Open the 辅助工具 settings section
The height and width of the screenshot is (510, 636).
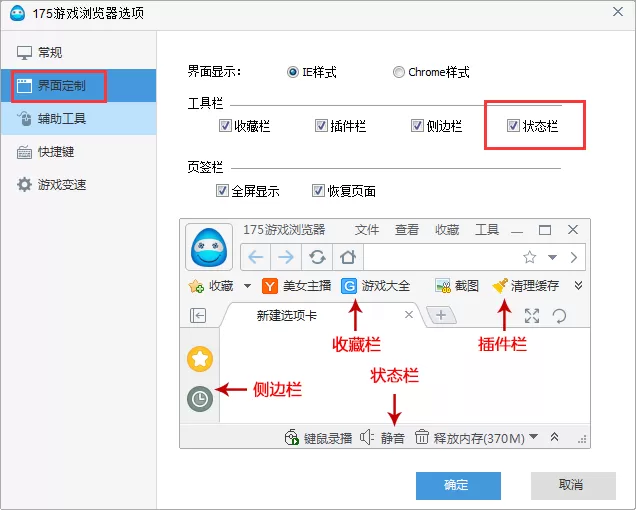tap(79, 118)
